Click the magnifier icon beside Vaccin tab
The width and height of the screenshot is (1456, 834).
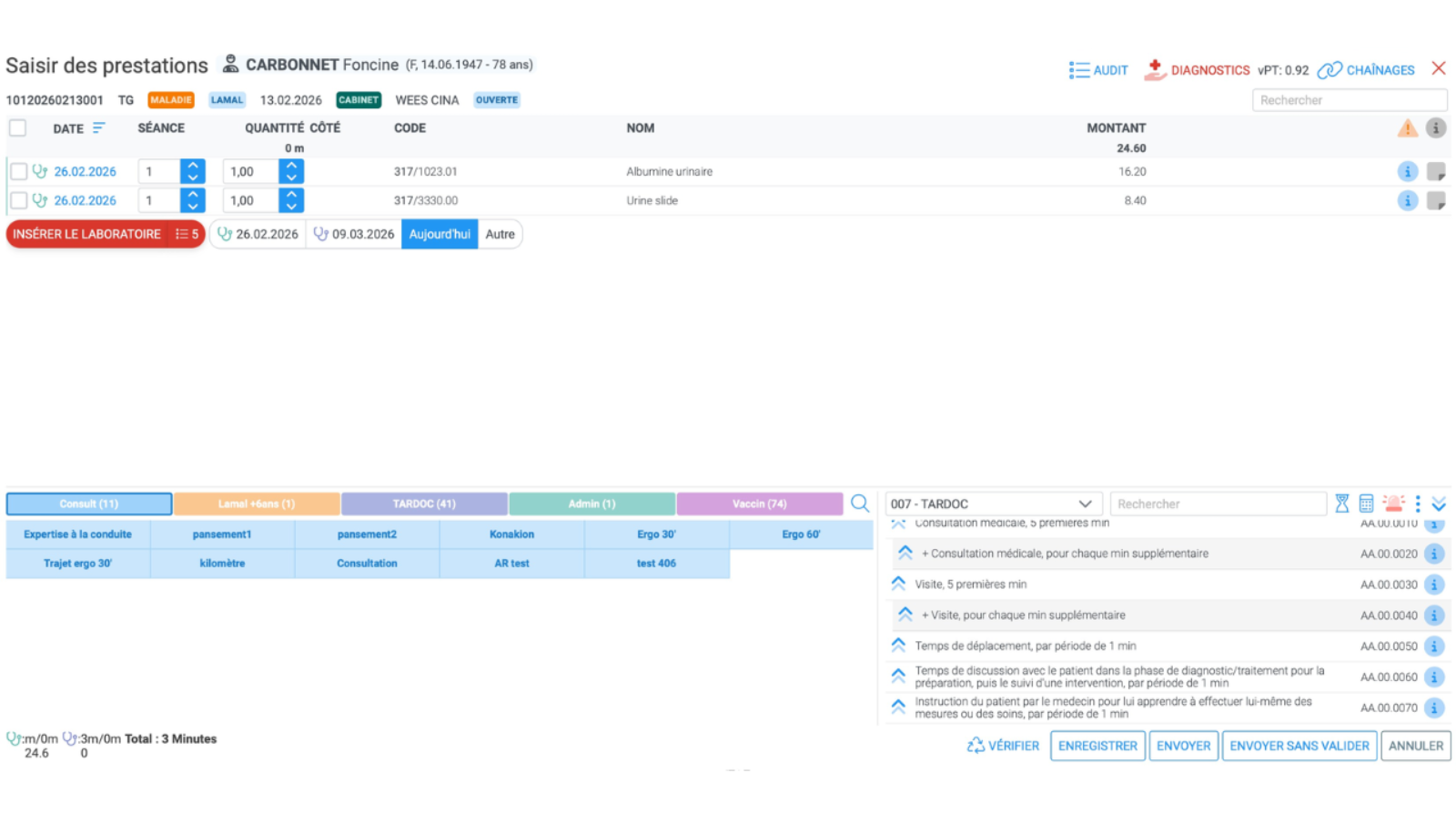860,503
